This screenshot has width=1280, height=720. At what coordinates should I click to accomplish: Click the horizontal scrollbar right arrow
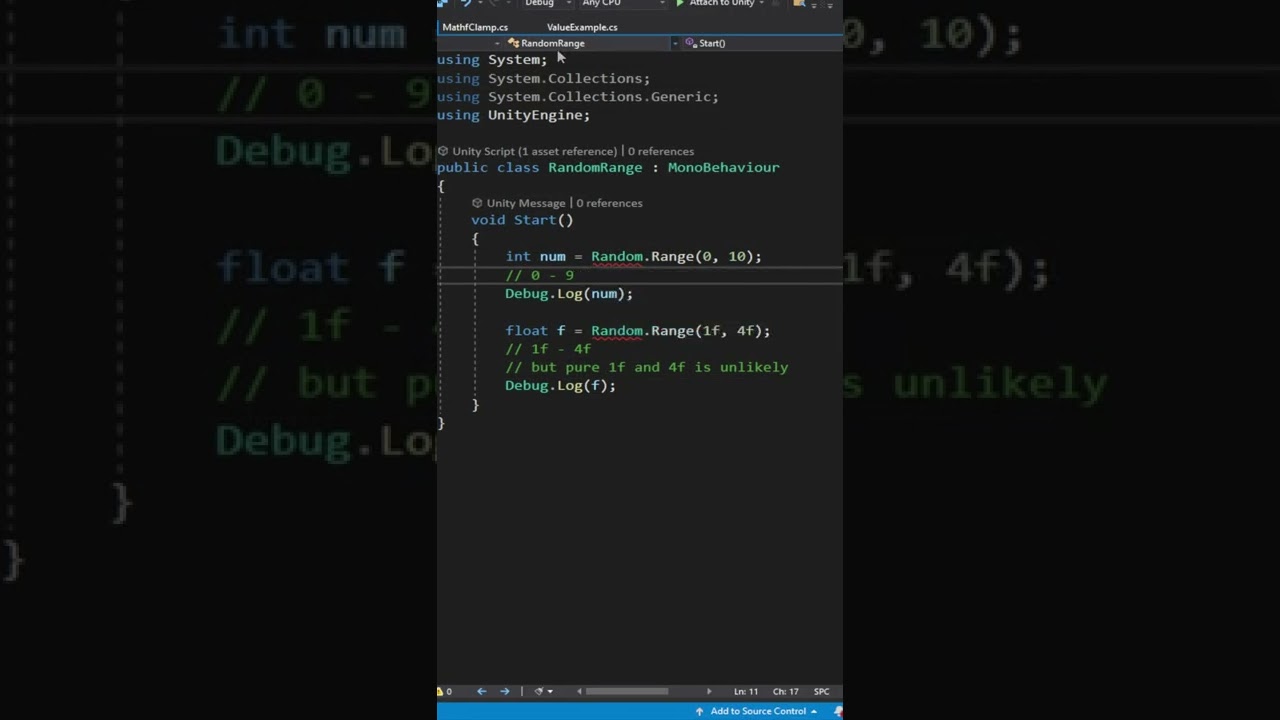[709, 691]
